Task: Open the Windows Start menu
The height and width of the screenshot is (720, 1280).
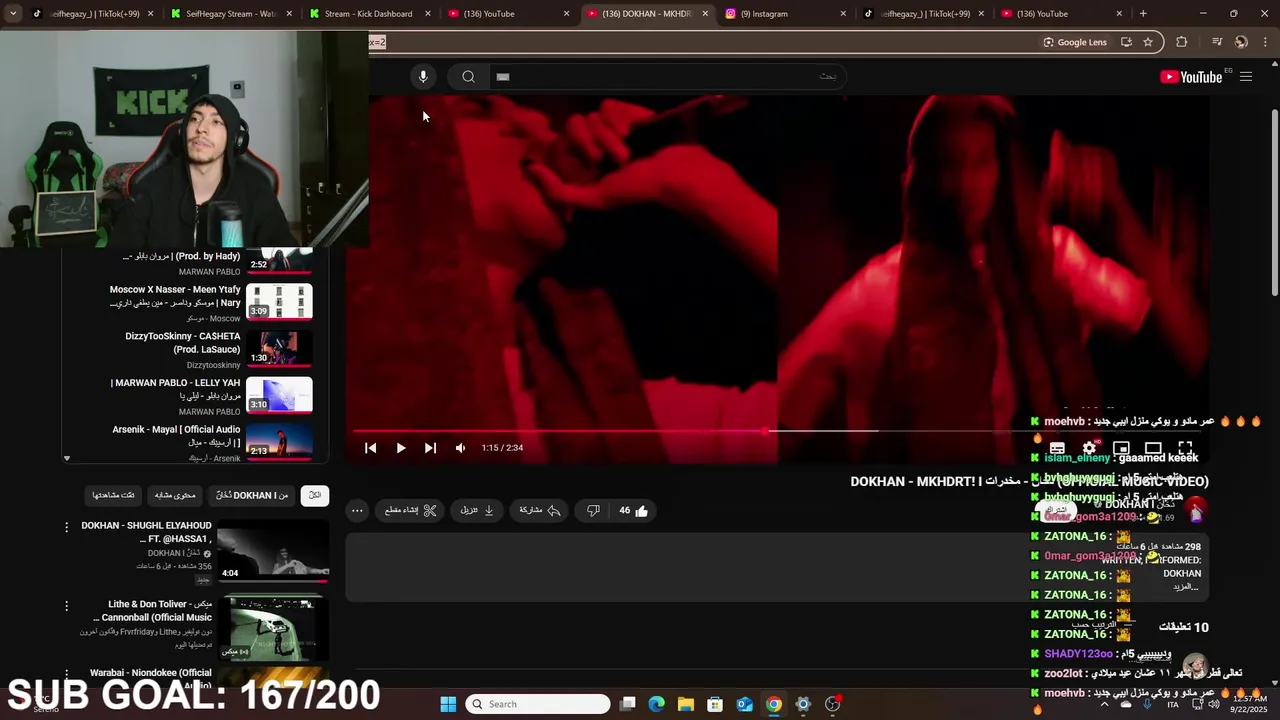Action: (x=448, y=704)
